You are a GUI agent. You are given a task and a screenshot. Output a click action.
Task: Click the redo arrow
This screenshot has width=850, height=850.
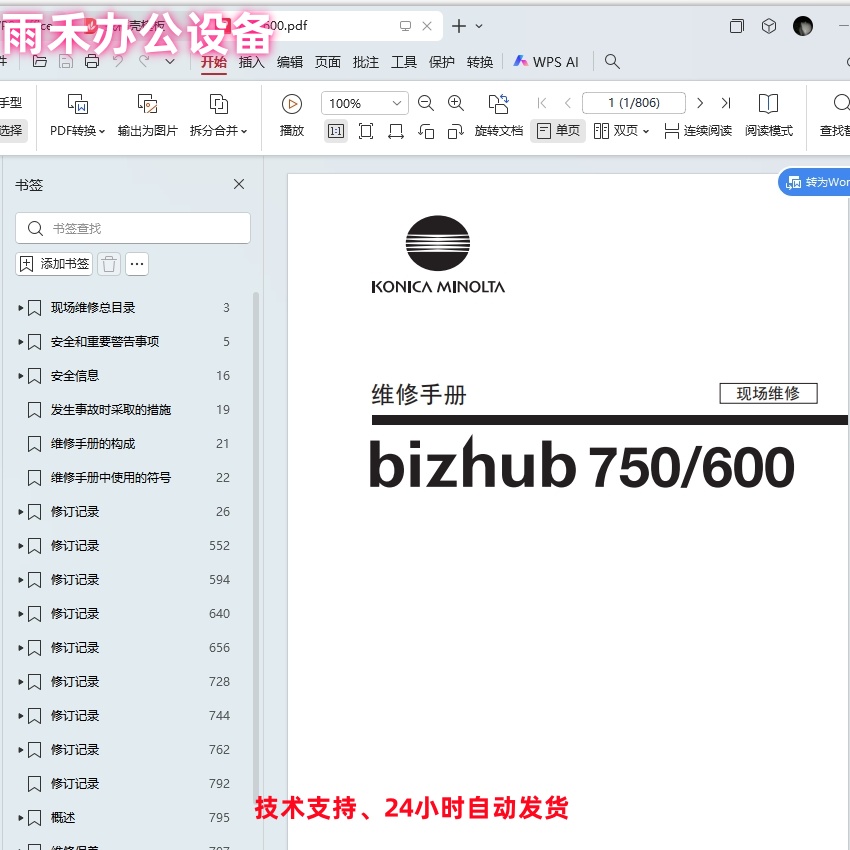pos(144,61)
